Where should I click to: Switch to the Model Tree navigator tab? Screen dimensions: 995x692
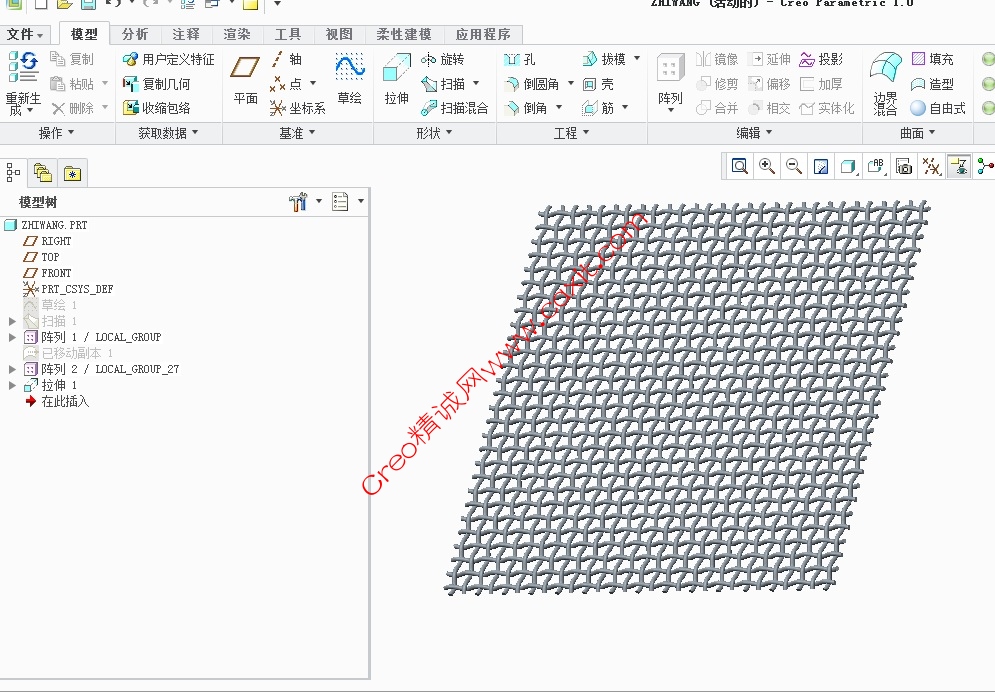click(x=13, y=173)
